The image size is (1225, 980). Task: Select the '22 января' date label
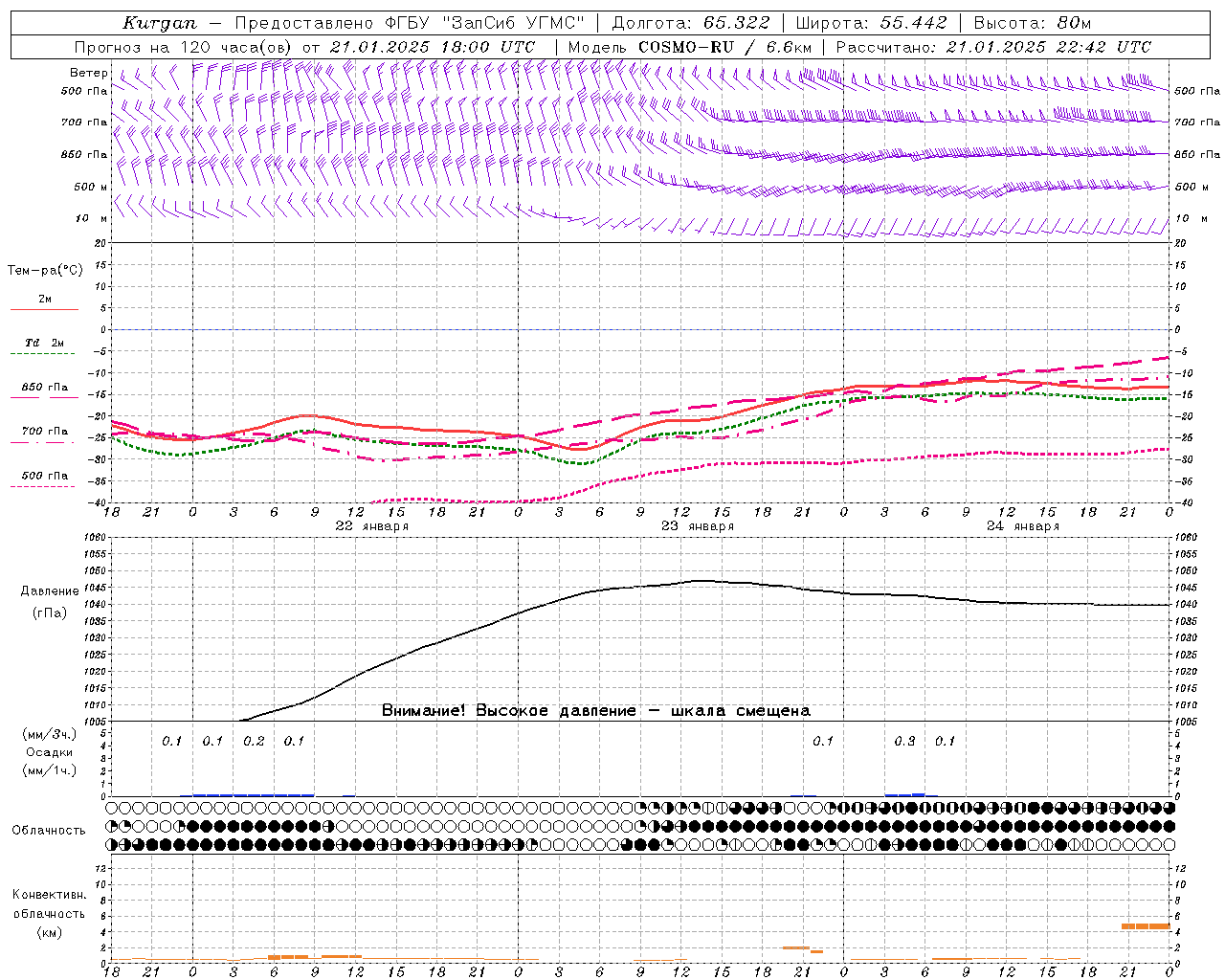tap(372, 526)
